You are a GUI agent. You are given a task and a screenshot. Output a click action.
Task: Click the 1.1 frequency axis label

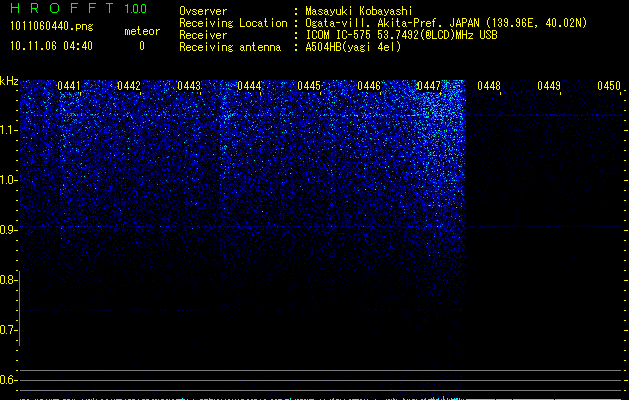click(x=8, y=130)
